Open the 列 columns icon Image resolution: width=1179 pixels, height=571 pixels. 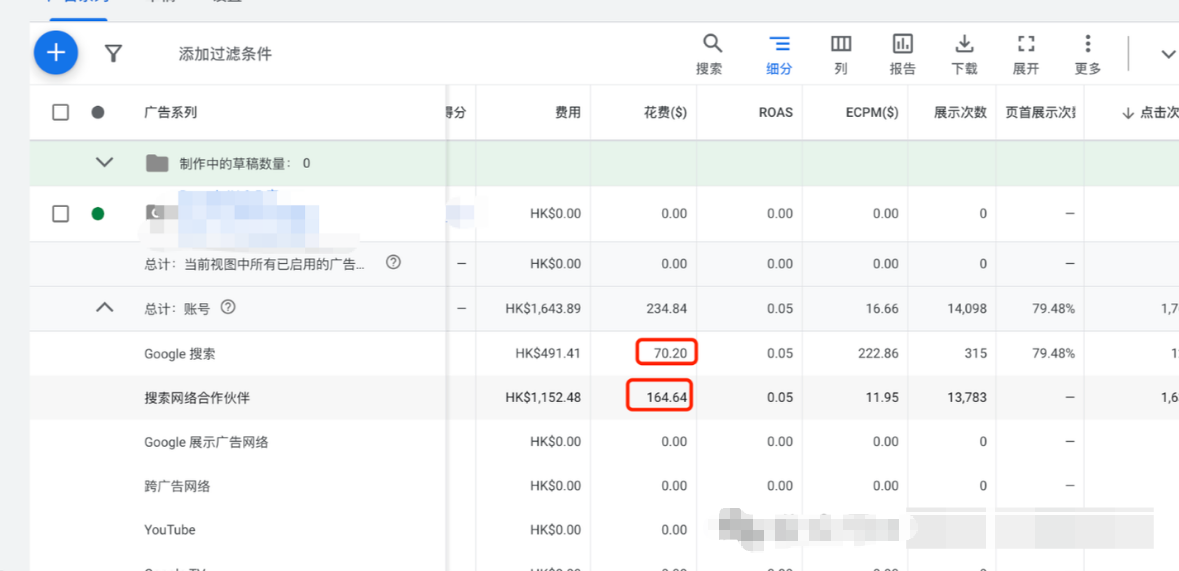[x=841, y=54]
